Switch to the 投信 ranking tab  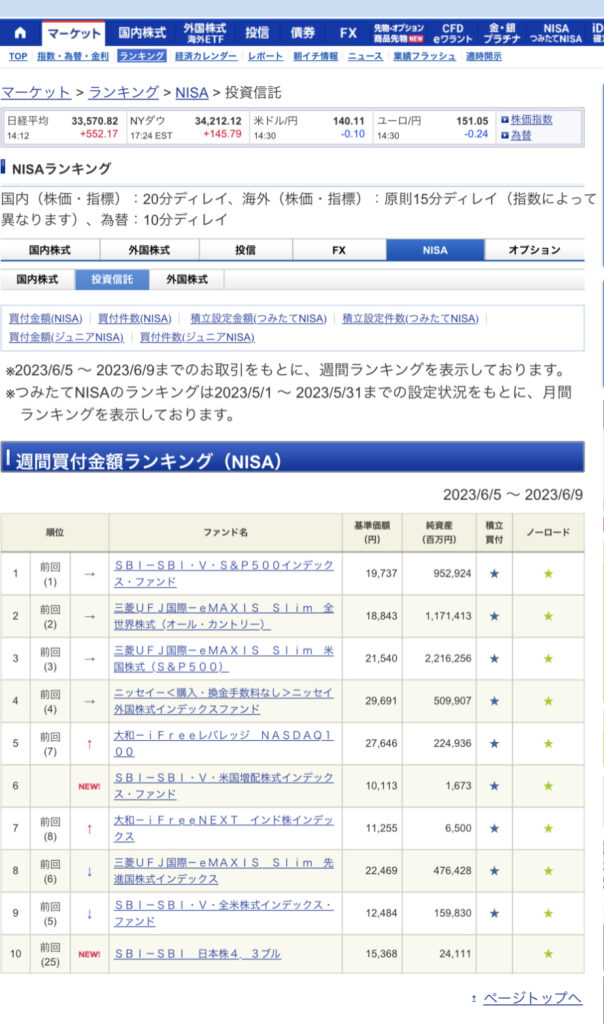point(246,250)
